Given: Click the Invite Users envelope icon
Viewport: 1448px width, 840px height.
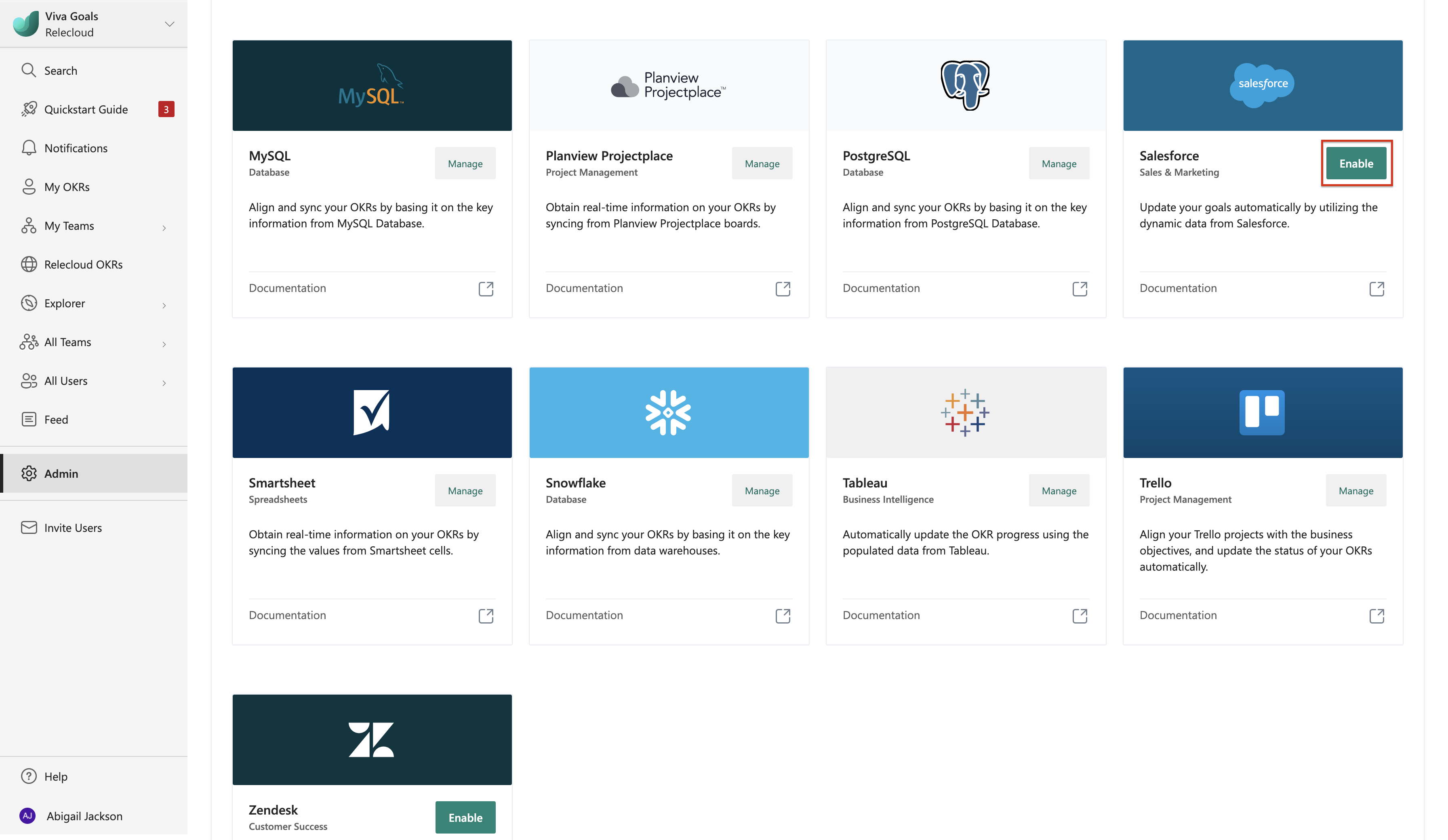Looking at the screenshot, I should tap(29, 527).
